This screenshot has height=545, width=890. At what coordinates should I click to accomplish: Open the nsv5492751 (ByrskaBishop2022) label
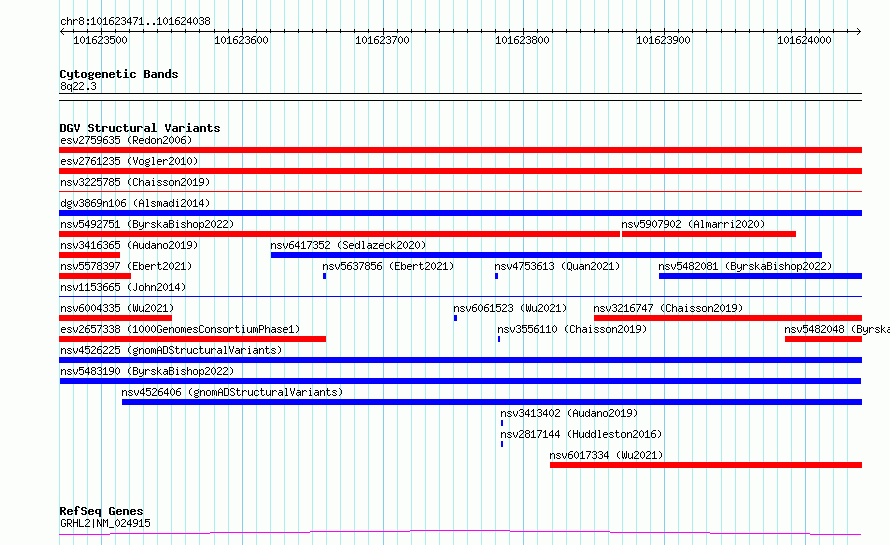147,224
